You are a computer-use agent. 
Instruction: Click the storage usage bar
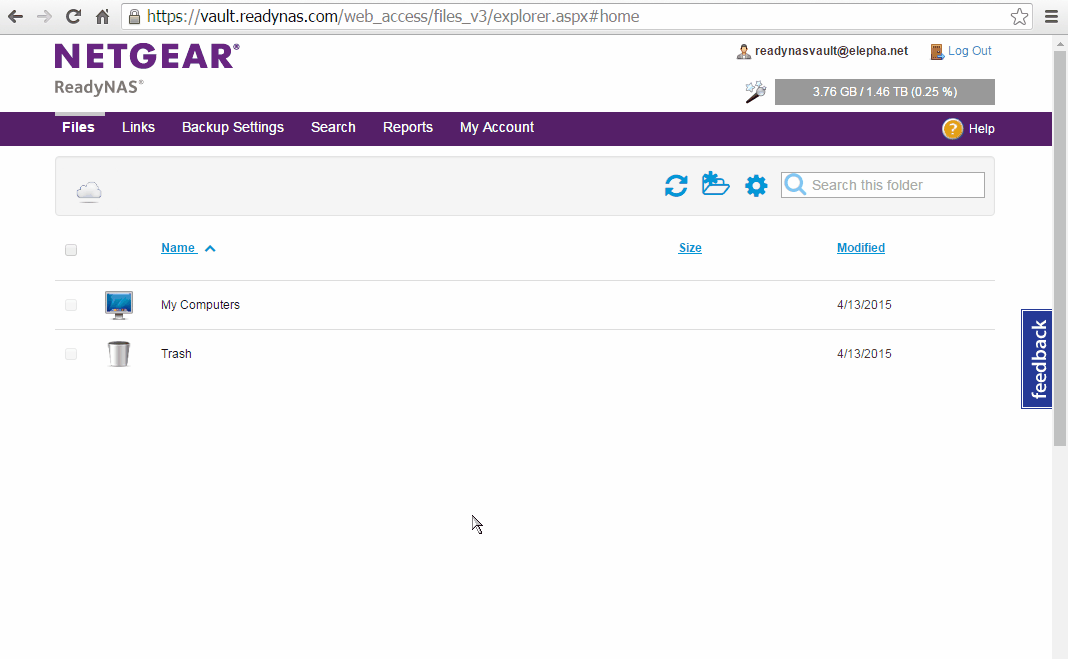[884, 92]
